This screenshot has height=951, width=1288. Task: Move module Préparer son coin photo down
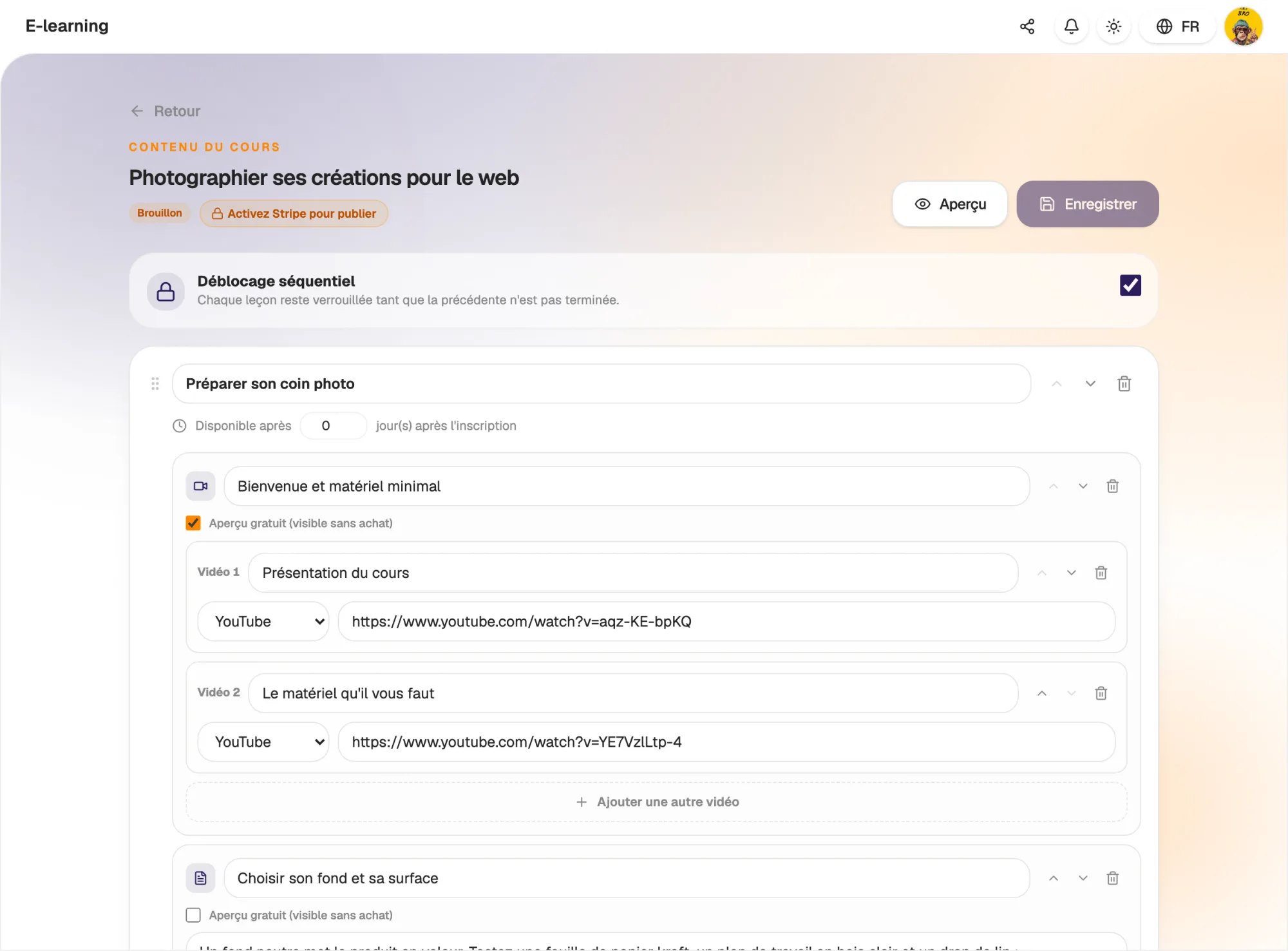pos(1090,384)
